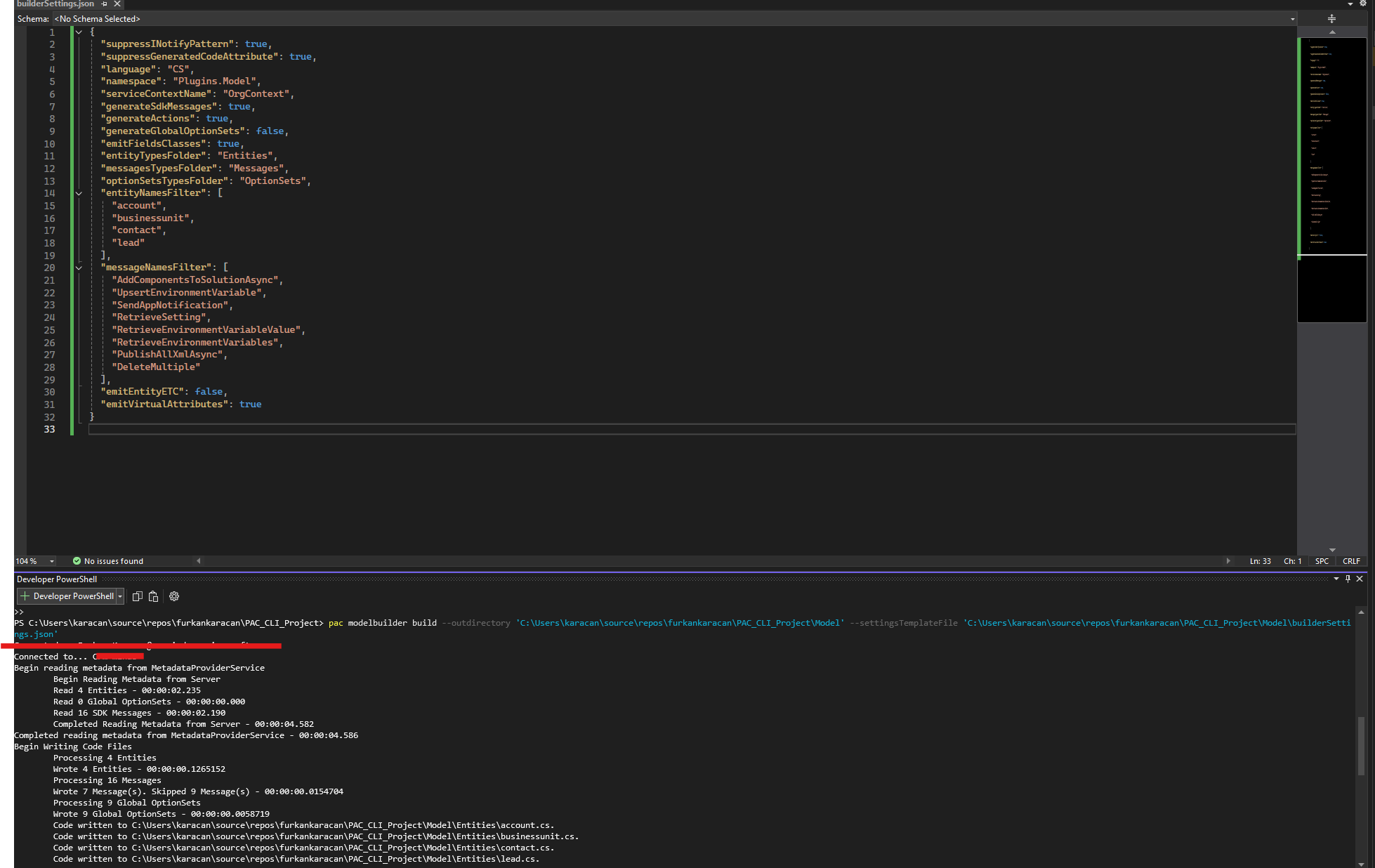The image size is (1375, 868).
Task: Toggle SPC indentation indicator in status bar
Action: click(x=1322, y=560)
